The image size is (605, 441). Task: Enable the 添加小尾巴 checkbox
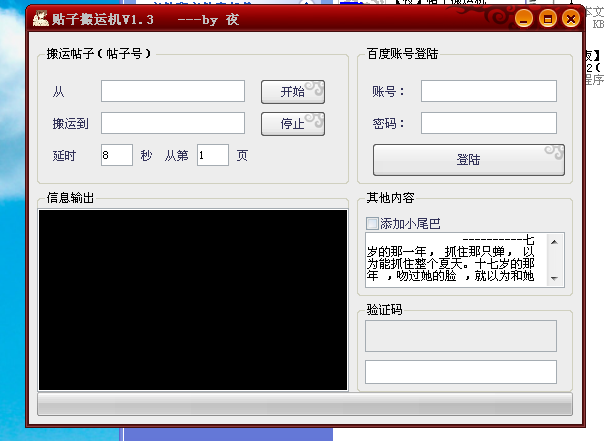click(373, 224)
